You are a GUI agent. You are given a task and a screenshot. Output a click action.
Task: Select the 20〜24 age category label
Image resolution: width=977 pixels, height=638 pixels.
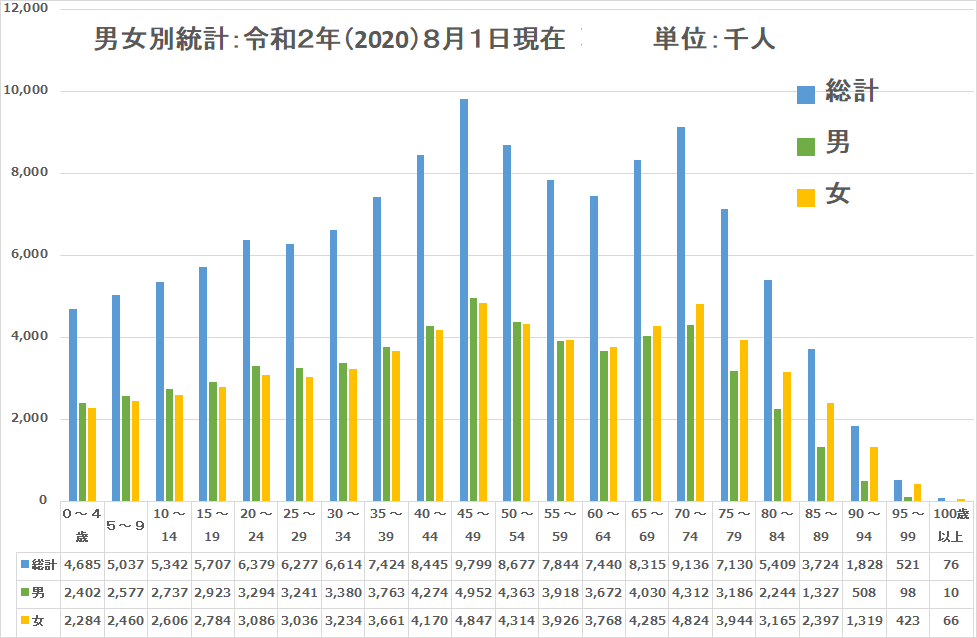pos(256,525)
